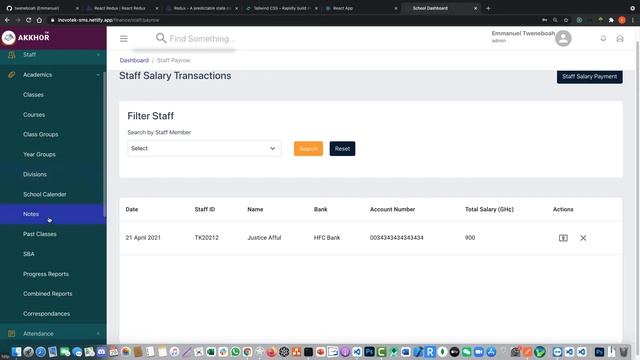Open Zoom from the dock
Viewport: 640px width, 360px height.
coord(478,352)
